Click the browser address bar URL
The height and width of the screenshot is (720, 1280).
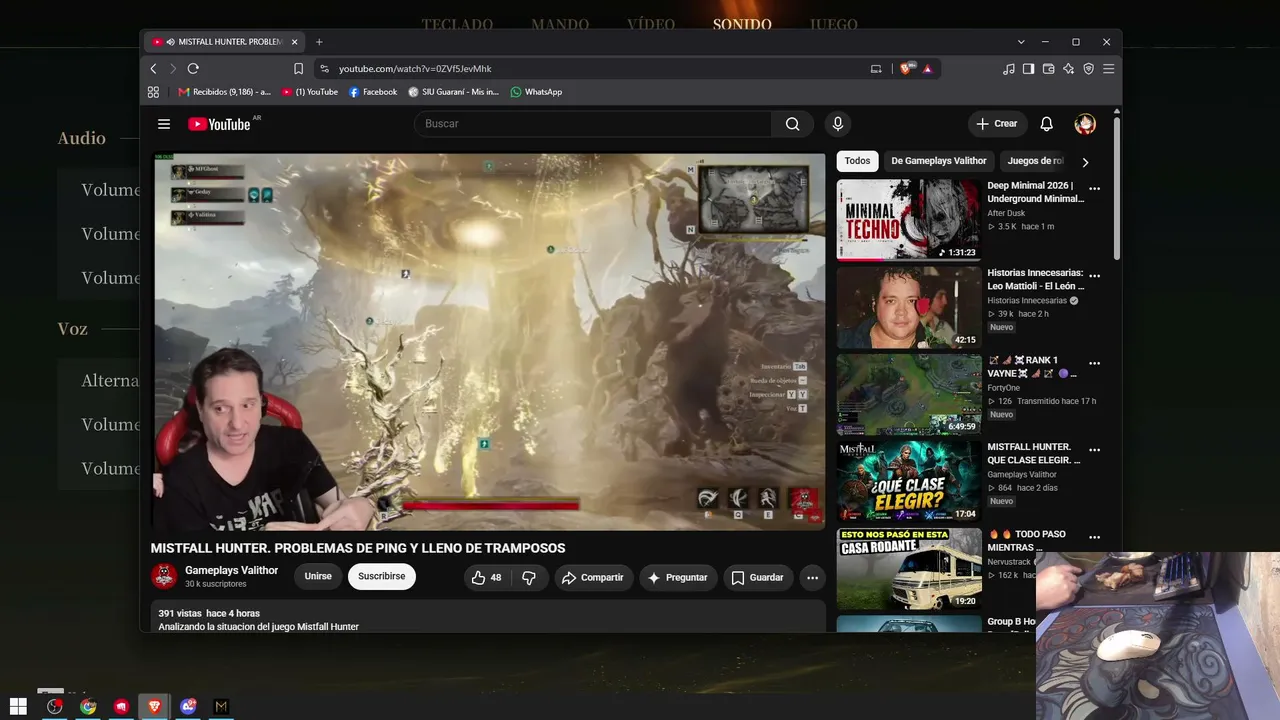coord(415,69)
